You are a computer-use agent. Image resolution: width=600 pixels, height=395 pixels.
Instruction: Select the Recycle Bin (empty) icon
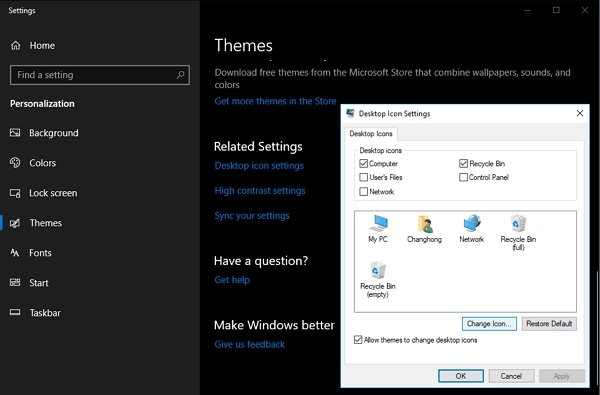(378, 279)
